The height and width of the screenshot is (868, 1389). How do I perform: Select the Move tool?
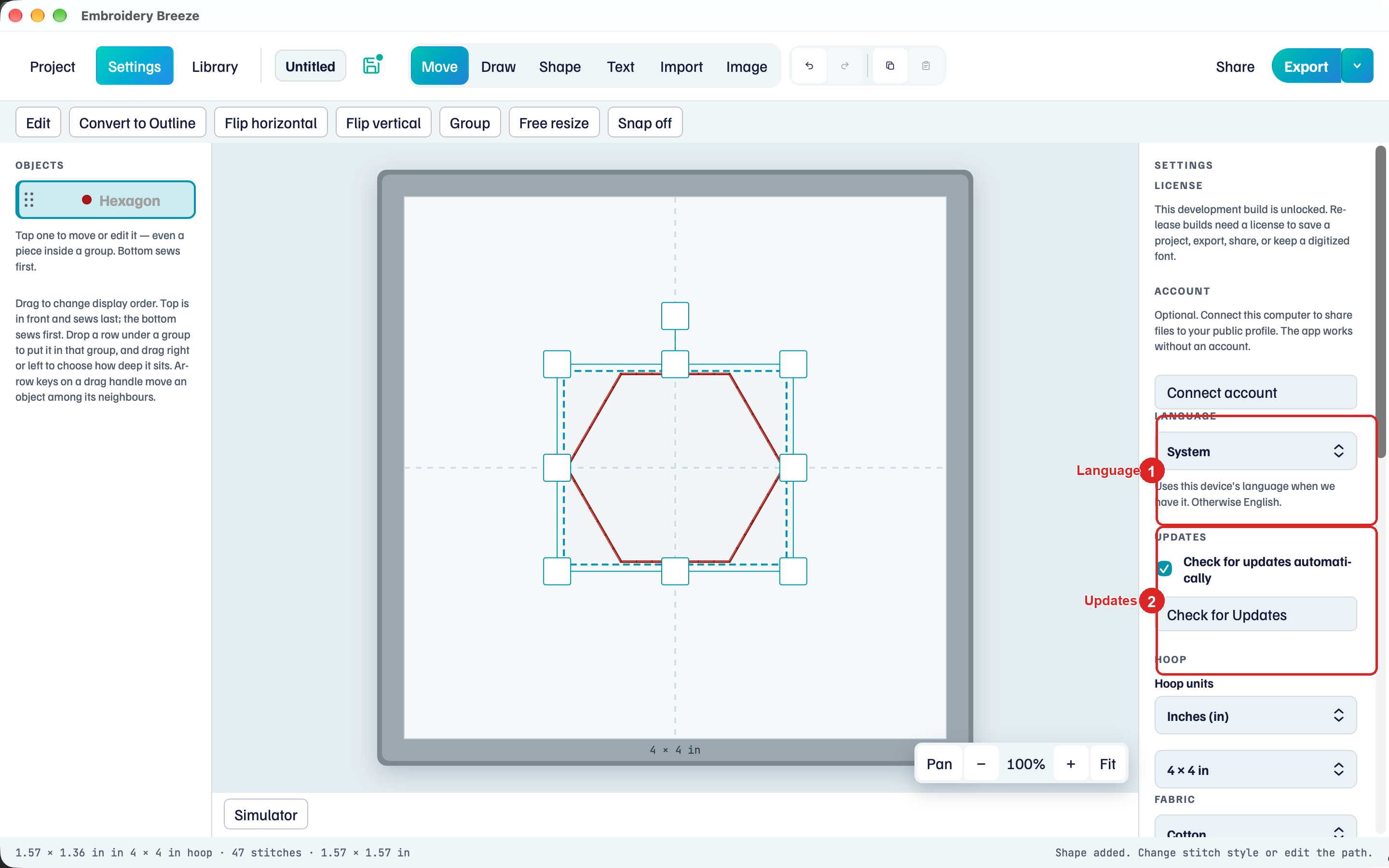tap(439, 66)
